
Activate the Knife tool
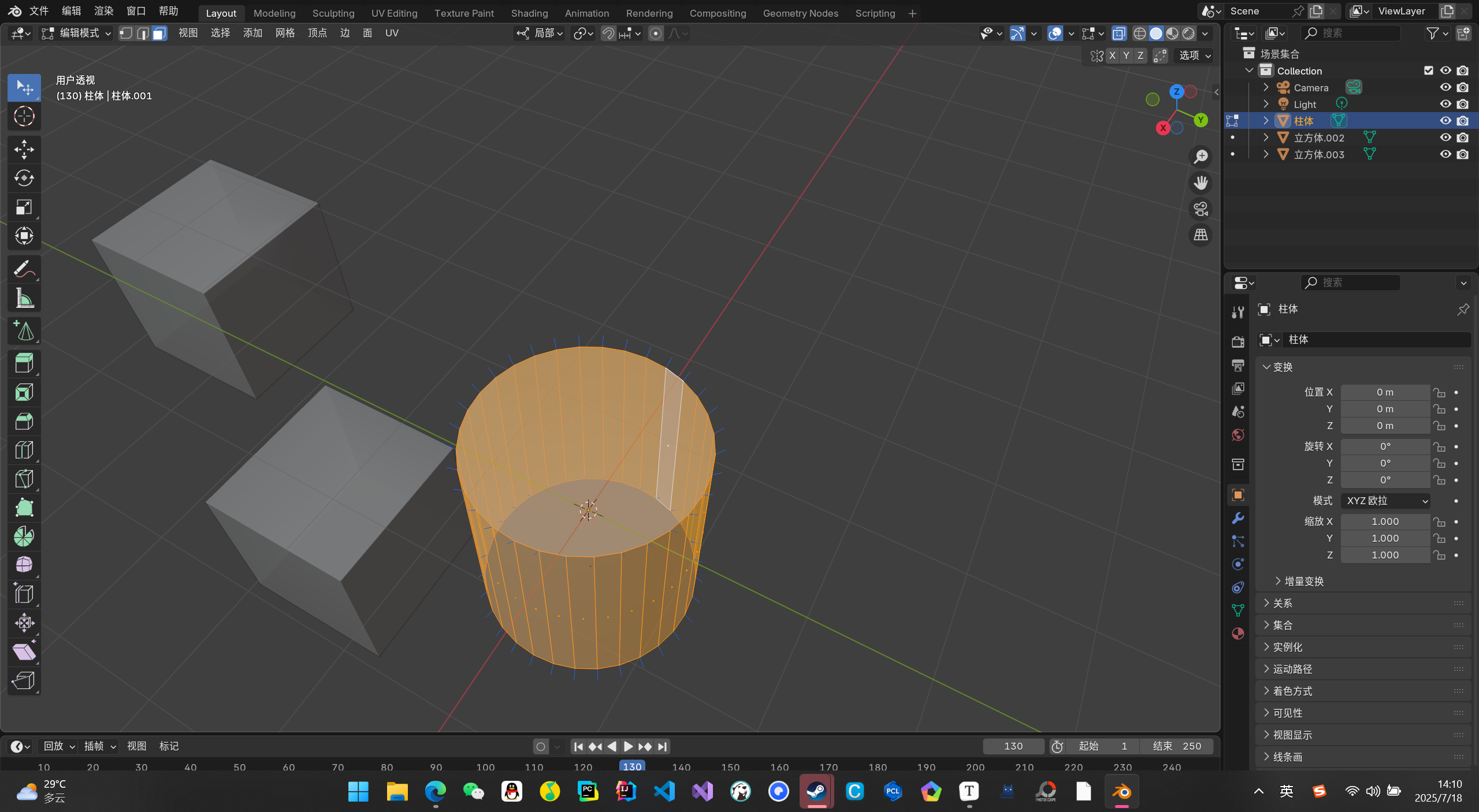tap(24, 479)
